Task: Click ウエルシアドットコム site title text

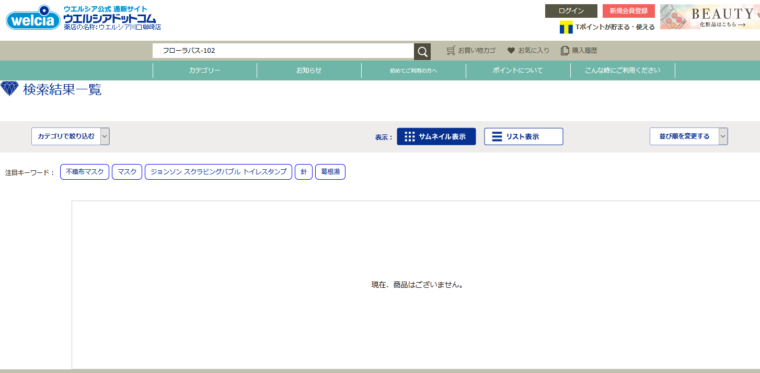Action: pyautogui.click(x=110, y=18)
